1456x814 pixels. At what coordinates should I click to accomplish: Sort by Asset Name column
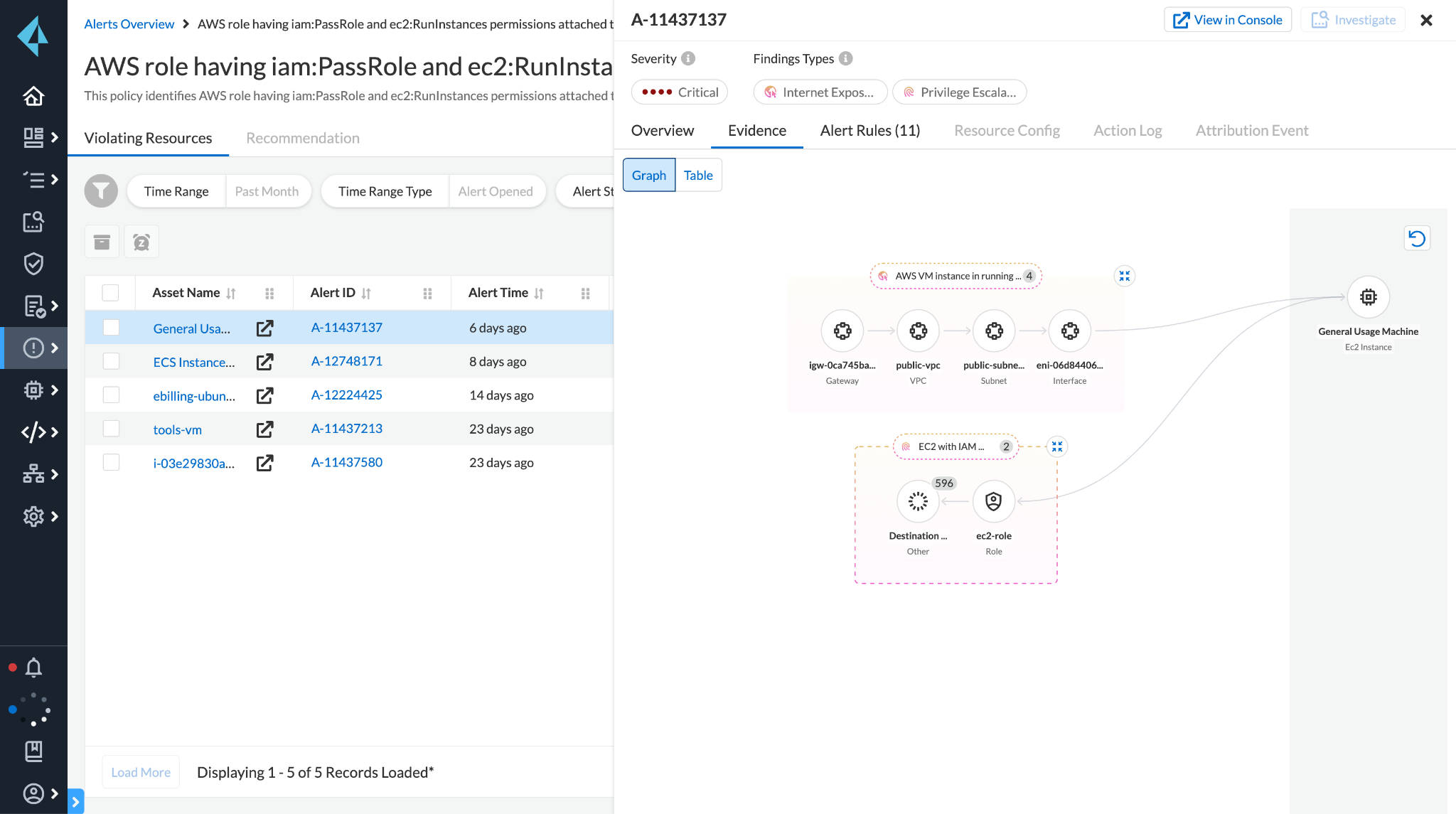pos(230,294)
